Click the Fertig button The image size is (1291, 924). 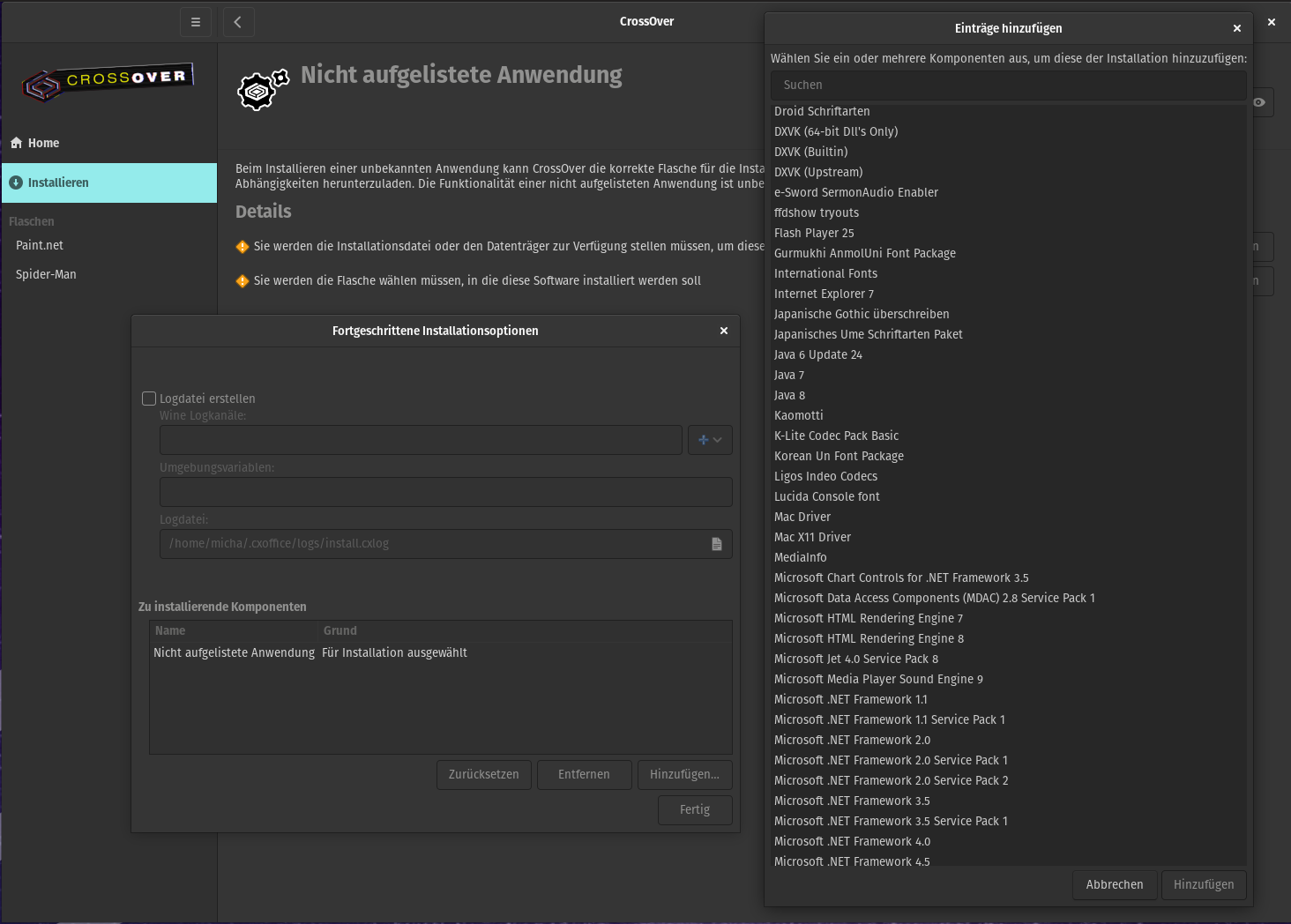point(694,809)
